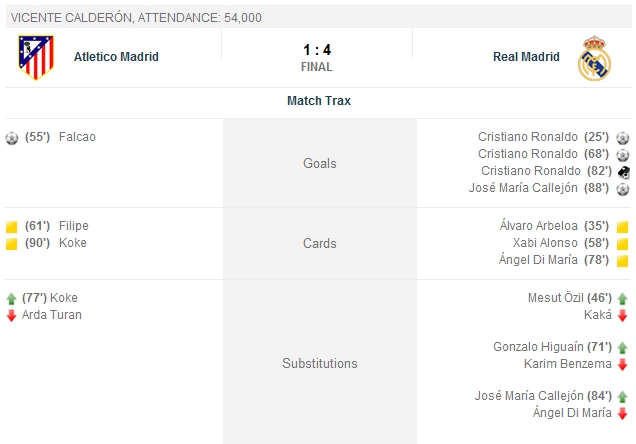Click the Cards section label
The height and width of the screenshot is (444, 636).
click(319, 243)
